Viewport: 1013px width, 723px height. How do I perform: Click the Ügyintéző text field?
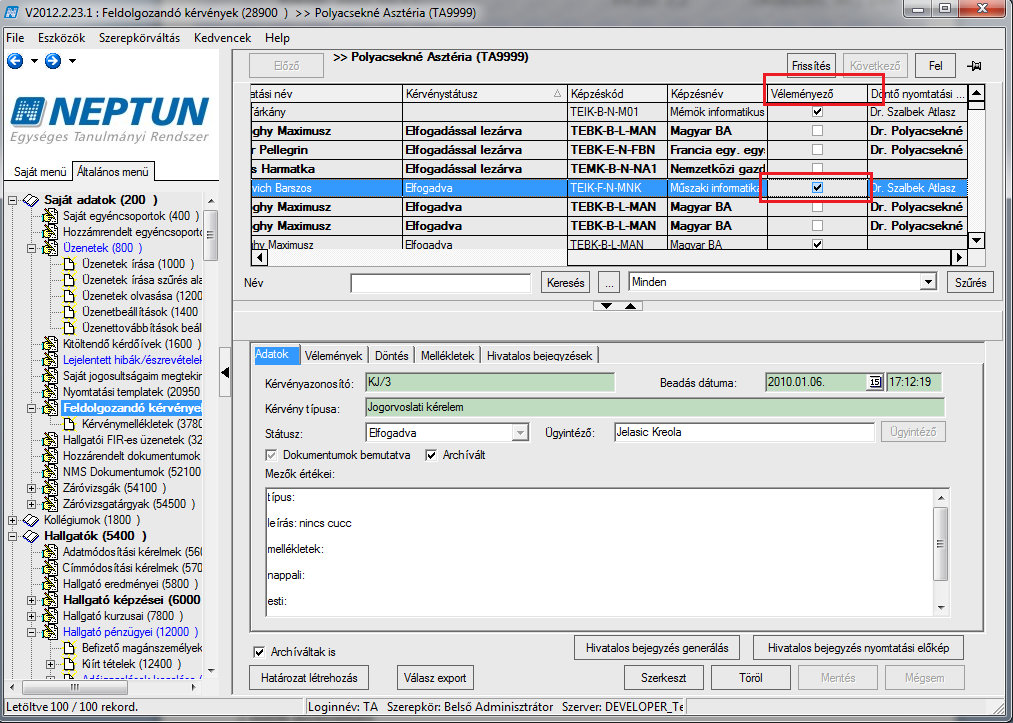click(744, 432)
